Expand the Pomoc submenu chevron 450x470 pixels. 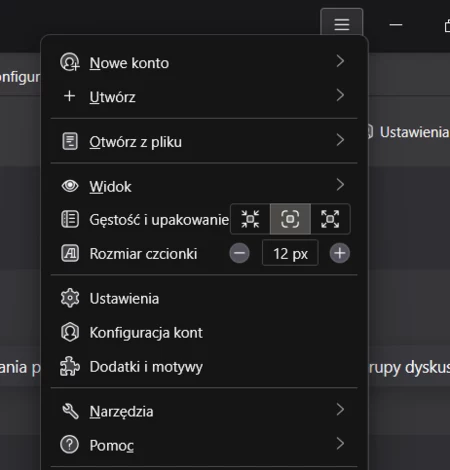tap(340, 444)
